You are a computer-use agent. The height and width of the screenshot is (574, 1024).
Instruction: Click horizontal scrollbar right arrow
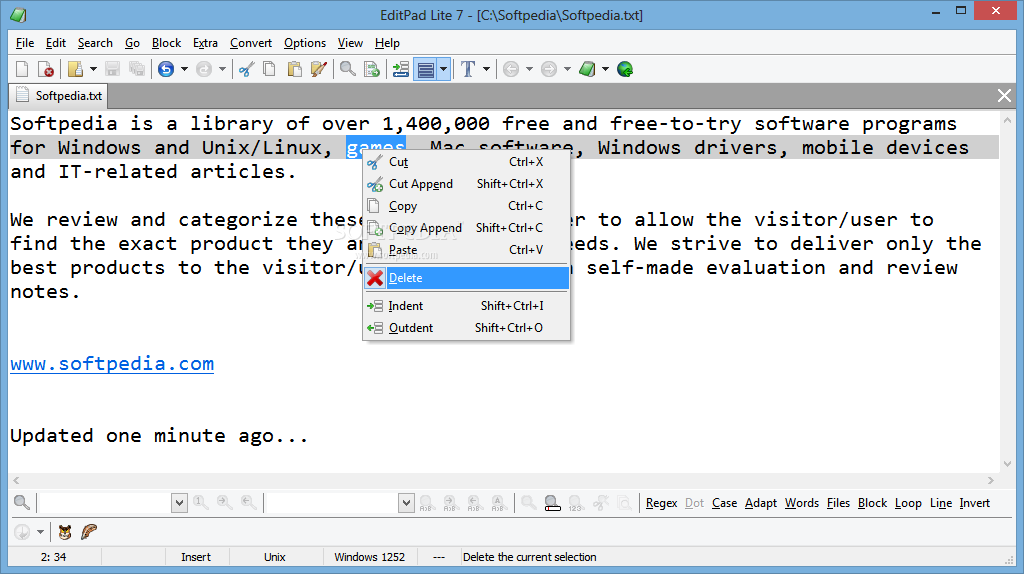[991, 481]
